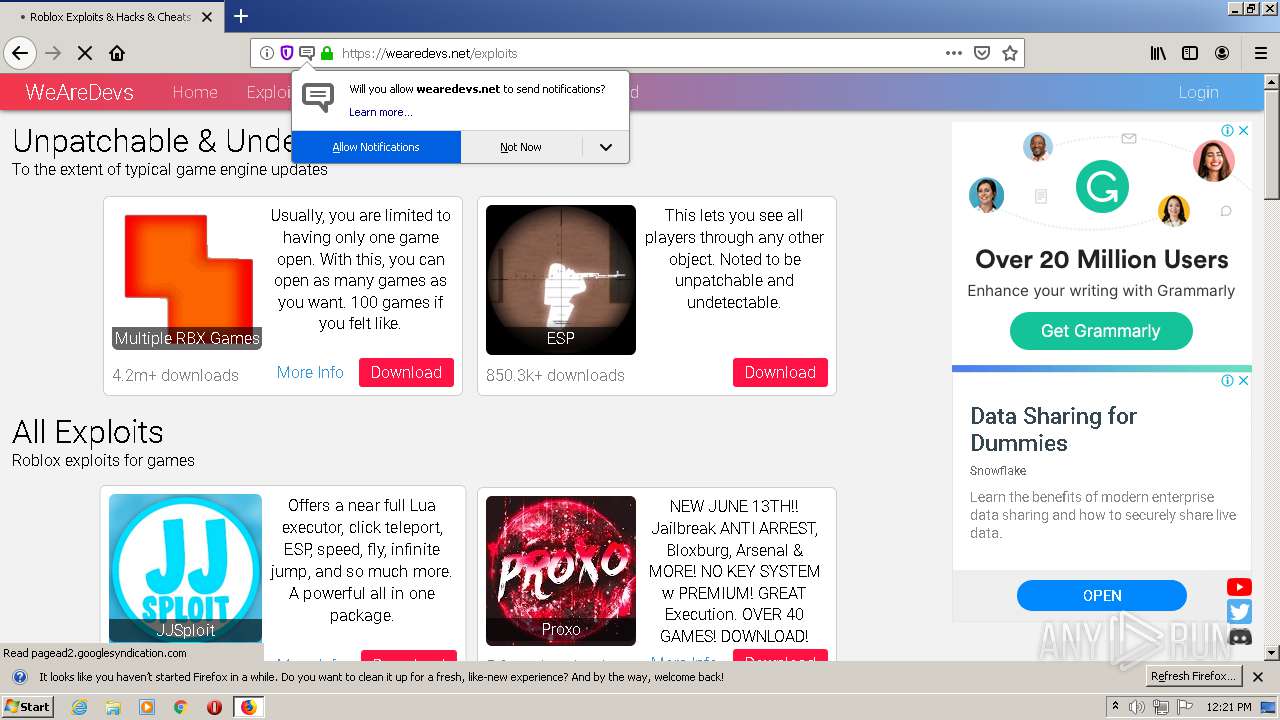The height and width of the screenshot is (720, 1280).
Task: Select the Roblox Exploits browser tab
Action: click(x=110, y=17)
